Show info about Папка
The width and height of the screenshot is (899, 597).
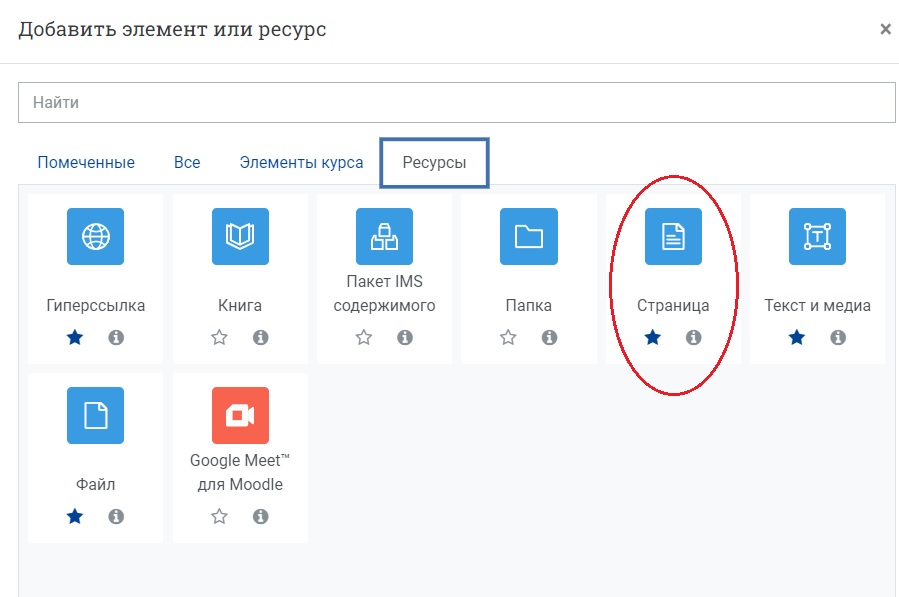pyautogui.click(x=549, y=337)
